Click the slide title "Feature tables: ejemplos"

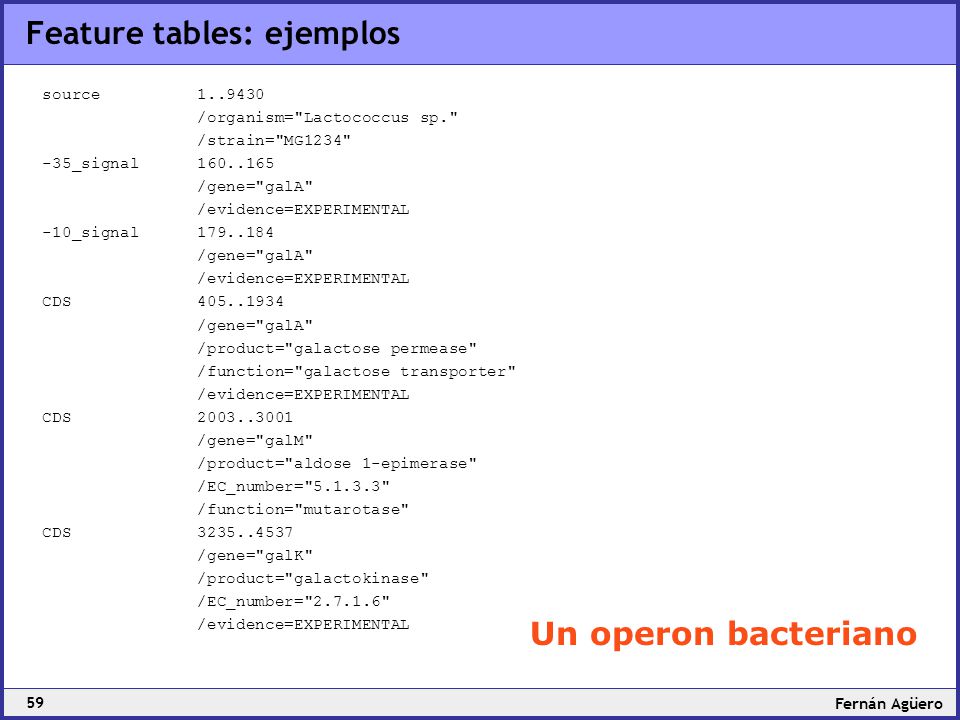pyautogui.click(x=212, y=34)
